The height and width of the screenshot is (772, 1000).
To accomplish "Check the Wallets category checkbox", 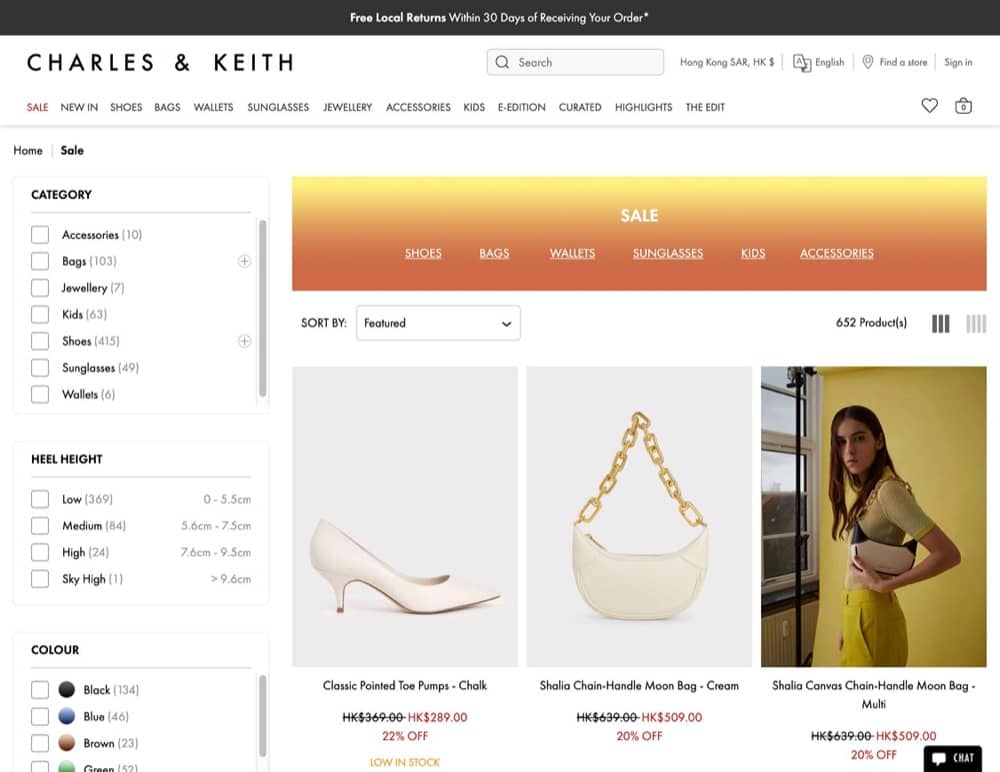I will [40, 394].
